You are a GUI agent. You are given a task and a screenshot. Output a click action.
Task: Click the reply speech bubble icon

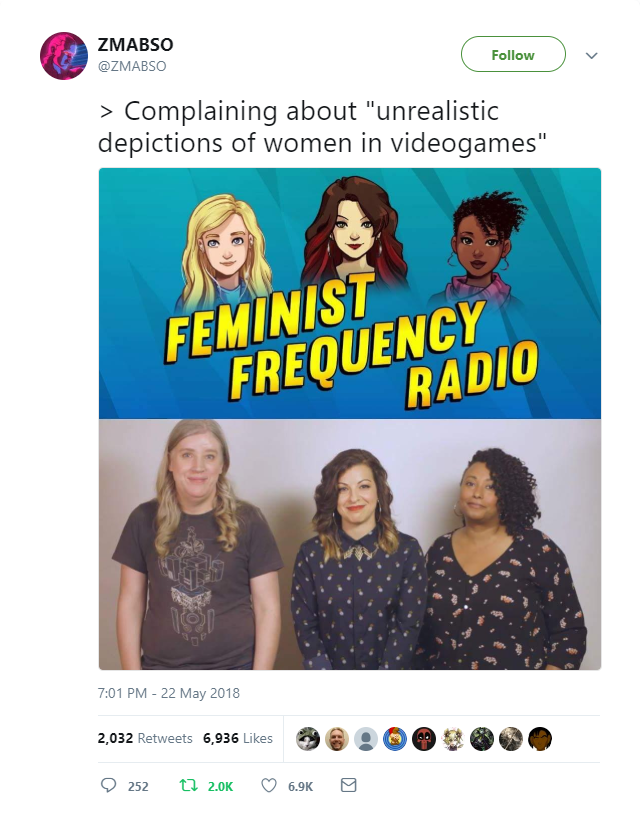pyautogui.click(x=108, y=785)
